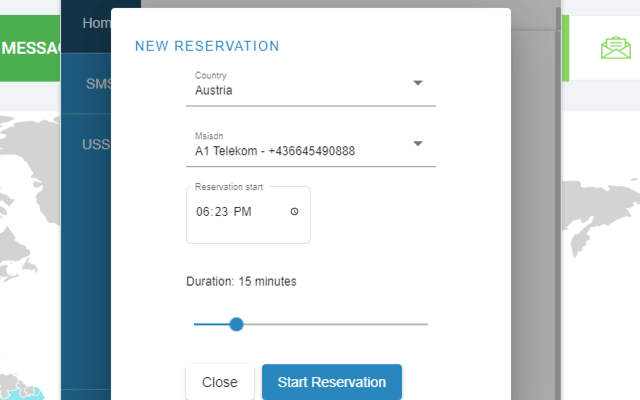The width and height of the screenshot is (640, 400).
Task: Click the Start Reservation button
Action: (x=331, y=382)
